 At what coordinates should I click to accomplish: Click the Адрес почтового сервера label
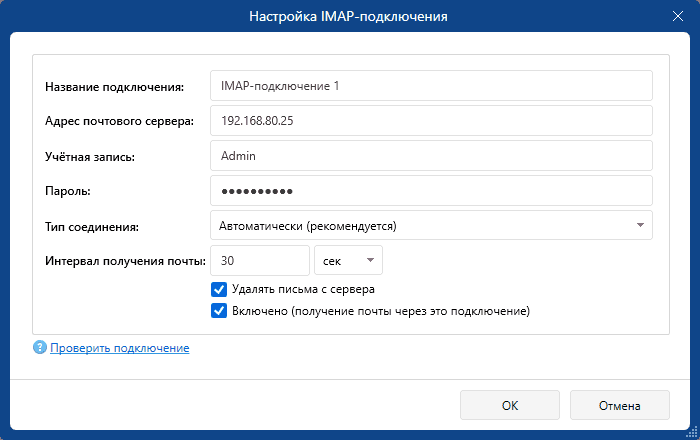tap(119, 122)
